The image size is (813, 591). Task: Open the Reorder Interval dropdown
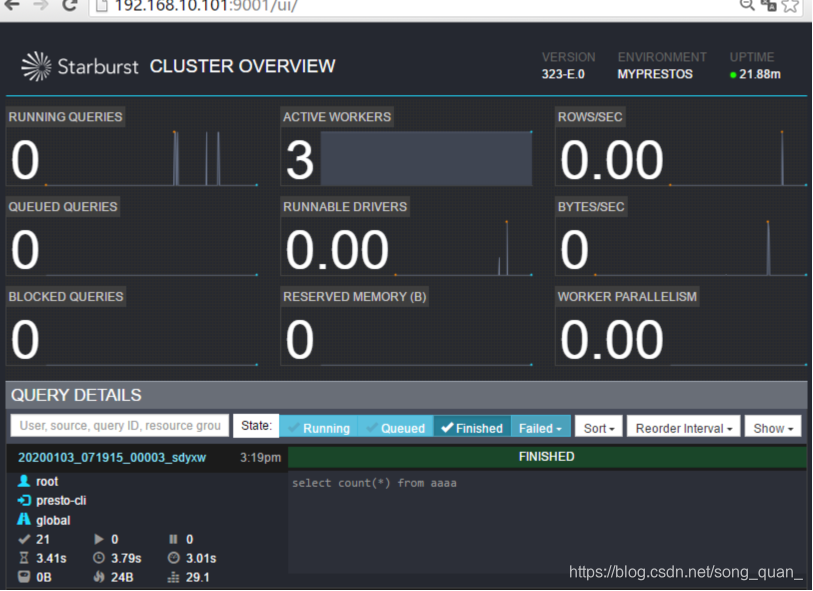683,428
